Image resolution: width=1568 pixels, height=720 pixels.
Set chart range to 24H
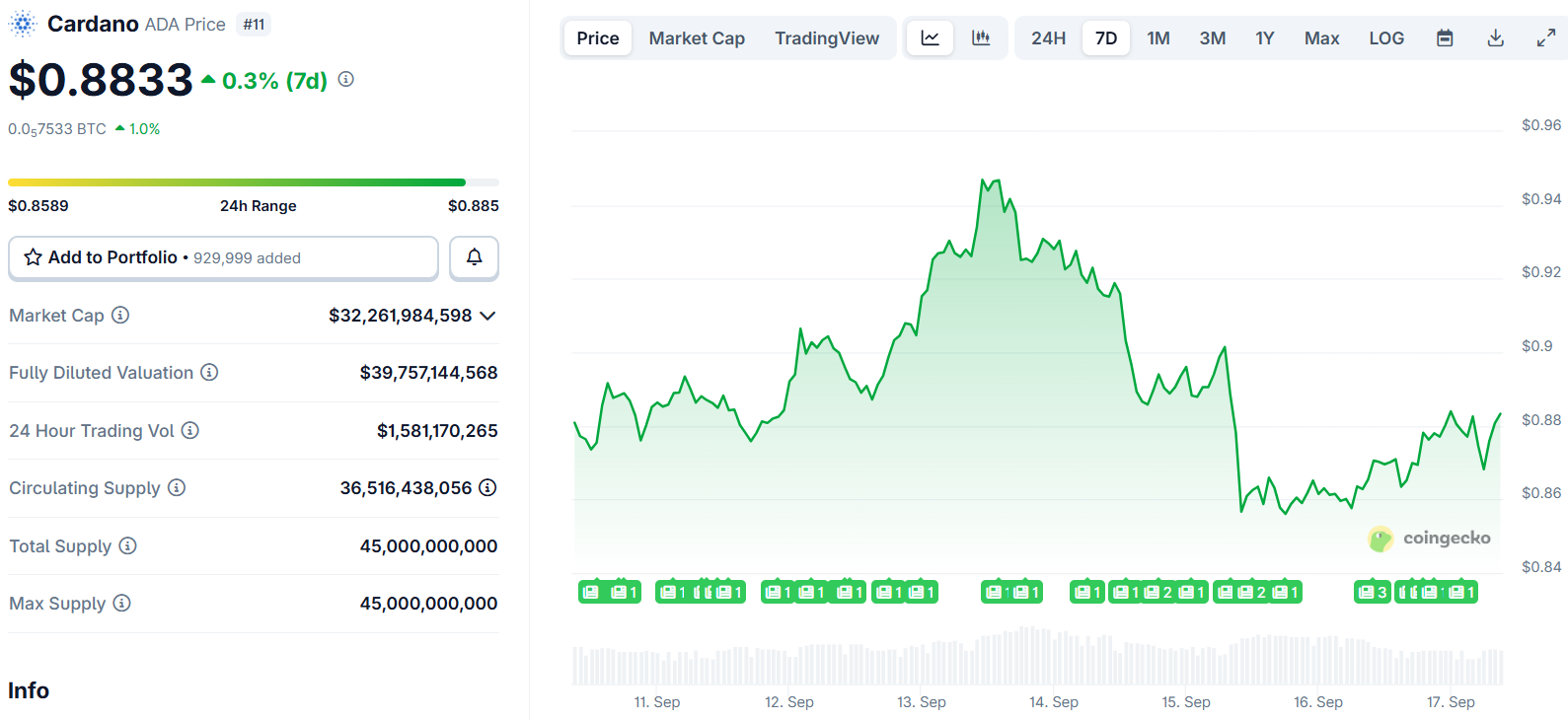coord(1048,37)
